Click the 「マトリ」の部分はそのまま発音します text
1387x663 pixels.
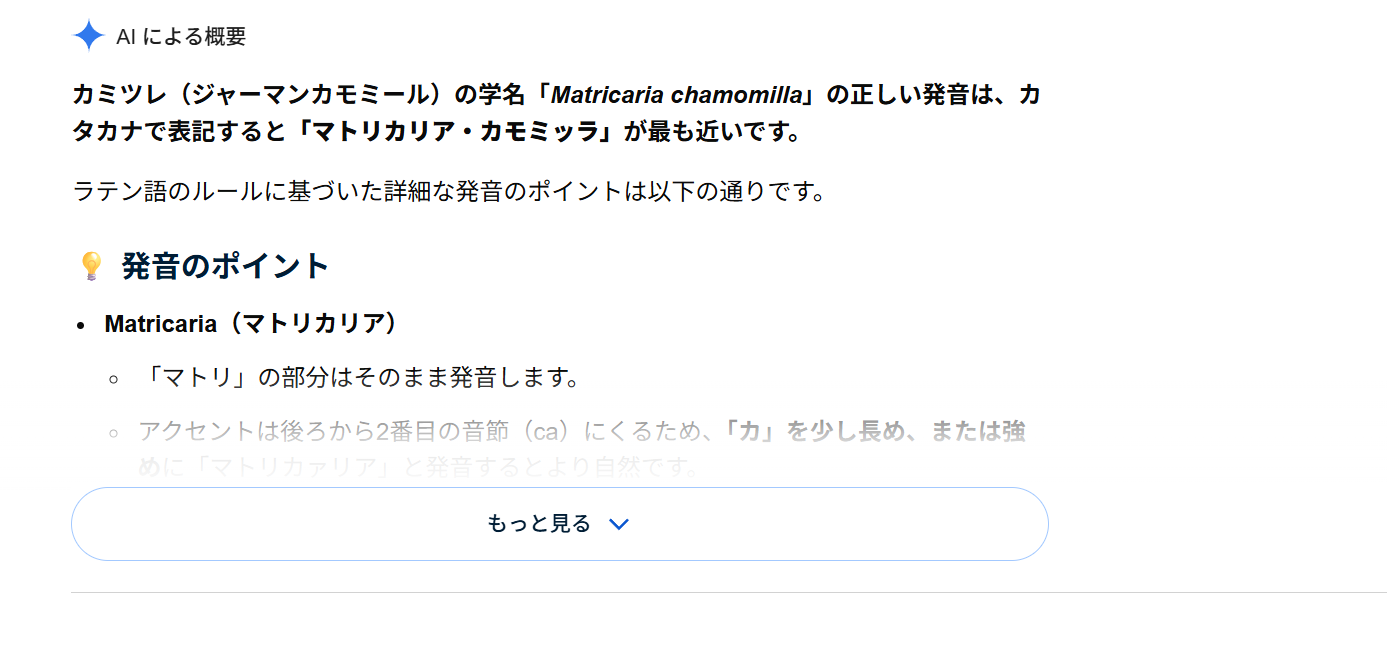click(360, 378)
